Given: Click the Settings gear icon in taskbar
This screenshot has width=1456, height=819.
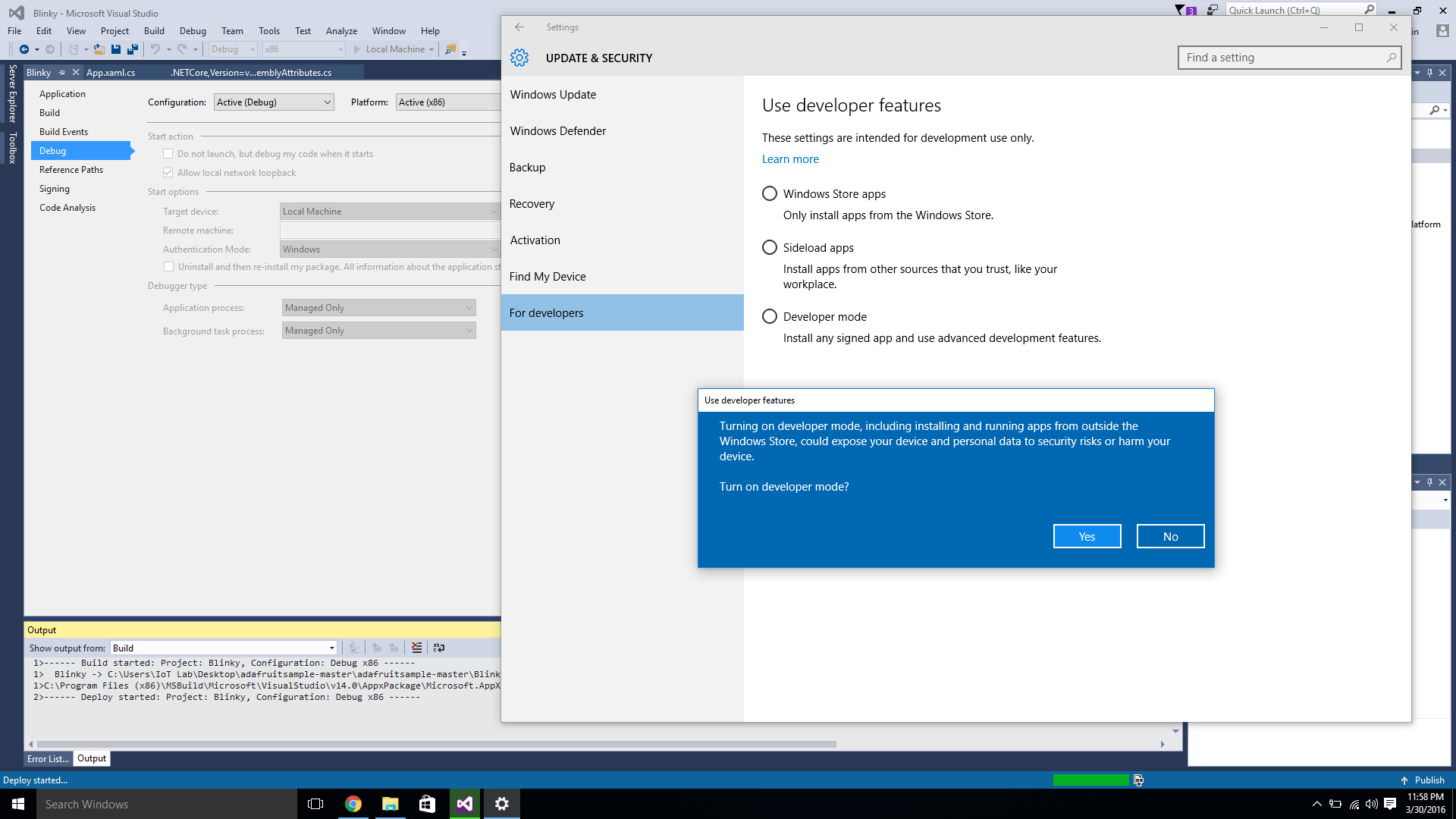Looking at the screenshot, I should click(501, 804).
